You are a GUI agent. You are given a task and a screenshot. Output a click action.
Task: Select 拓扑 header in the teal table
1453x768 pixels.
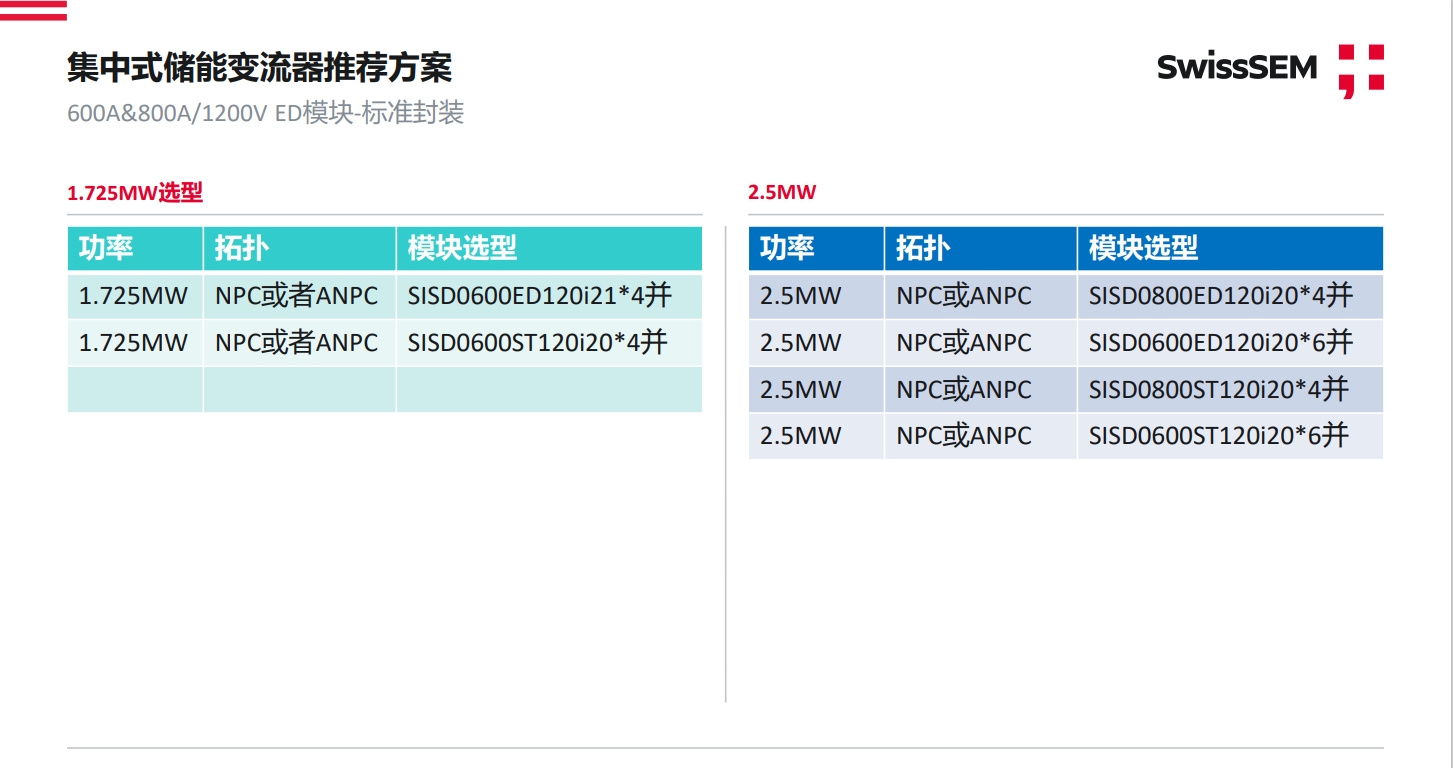(242, 248)
